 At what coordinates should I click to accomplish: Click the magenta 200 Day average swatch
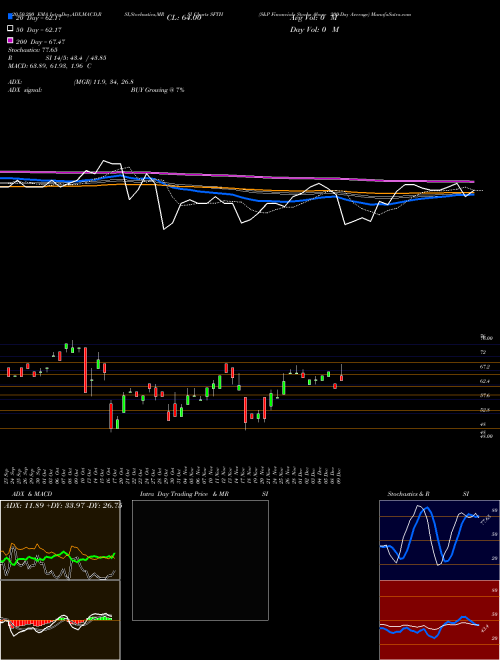coord(10,40)
